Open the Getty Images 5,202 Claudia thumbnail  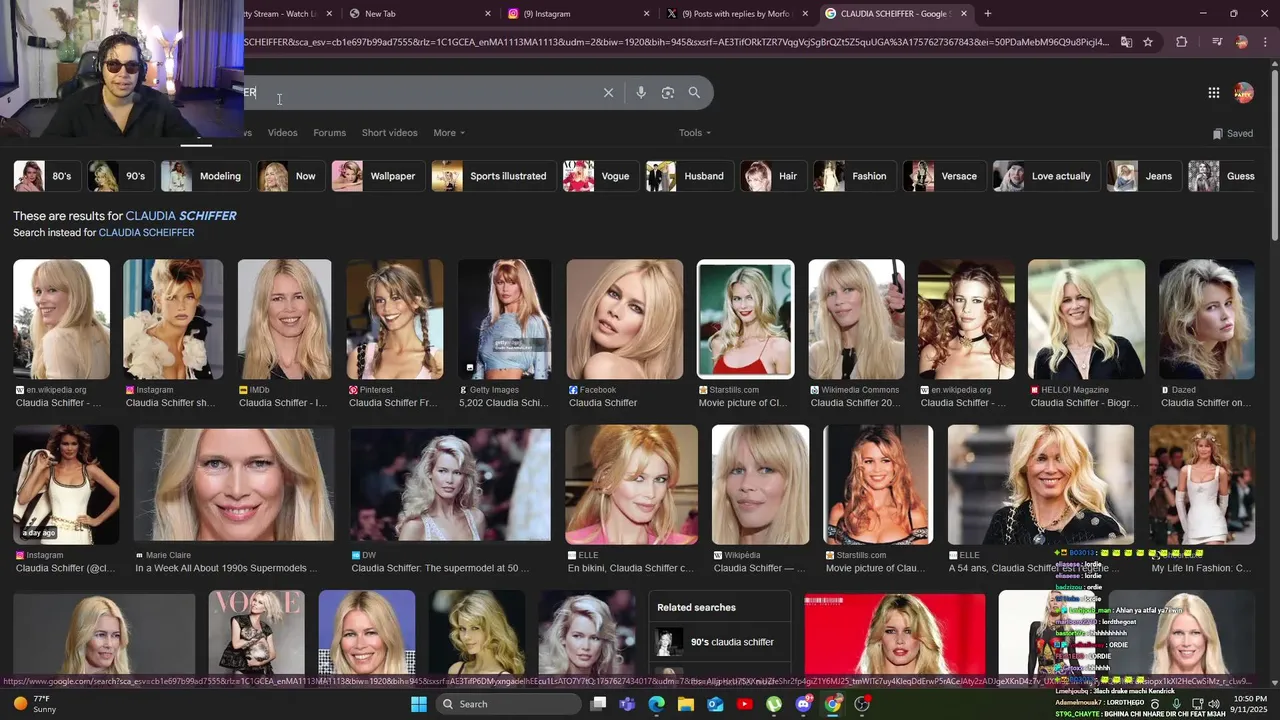click(504, 319)
